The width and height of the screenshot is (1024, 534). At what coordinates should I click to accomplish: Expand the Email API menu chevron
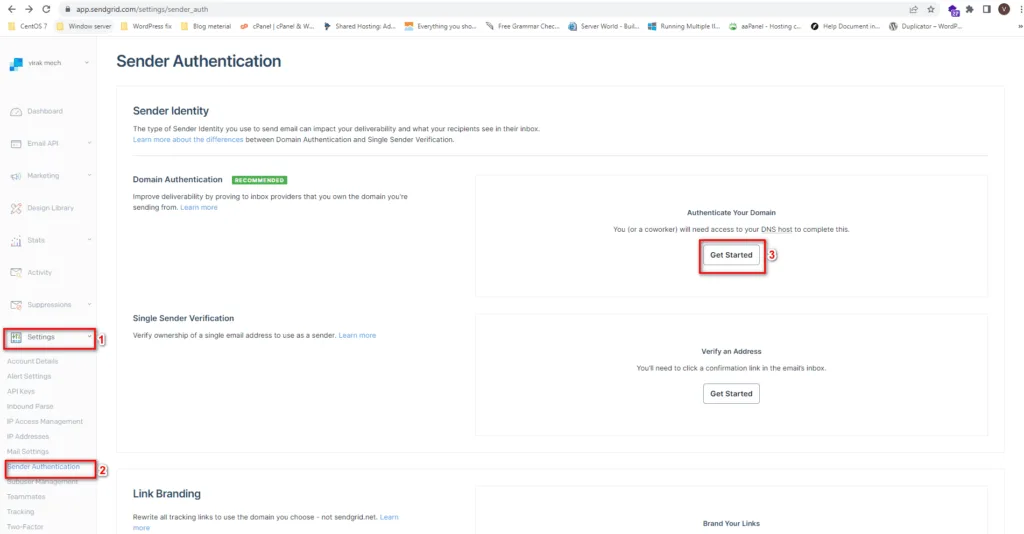[x=89, y=143]
